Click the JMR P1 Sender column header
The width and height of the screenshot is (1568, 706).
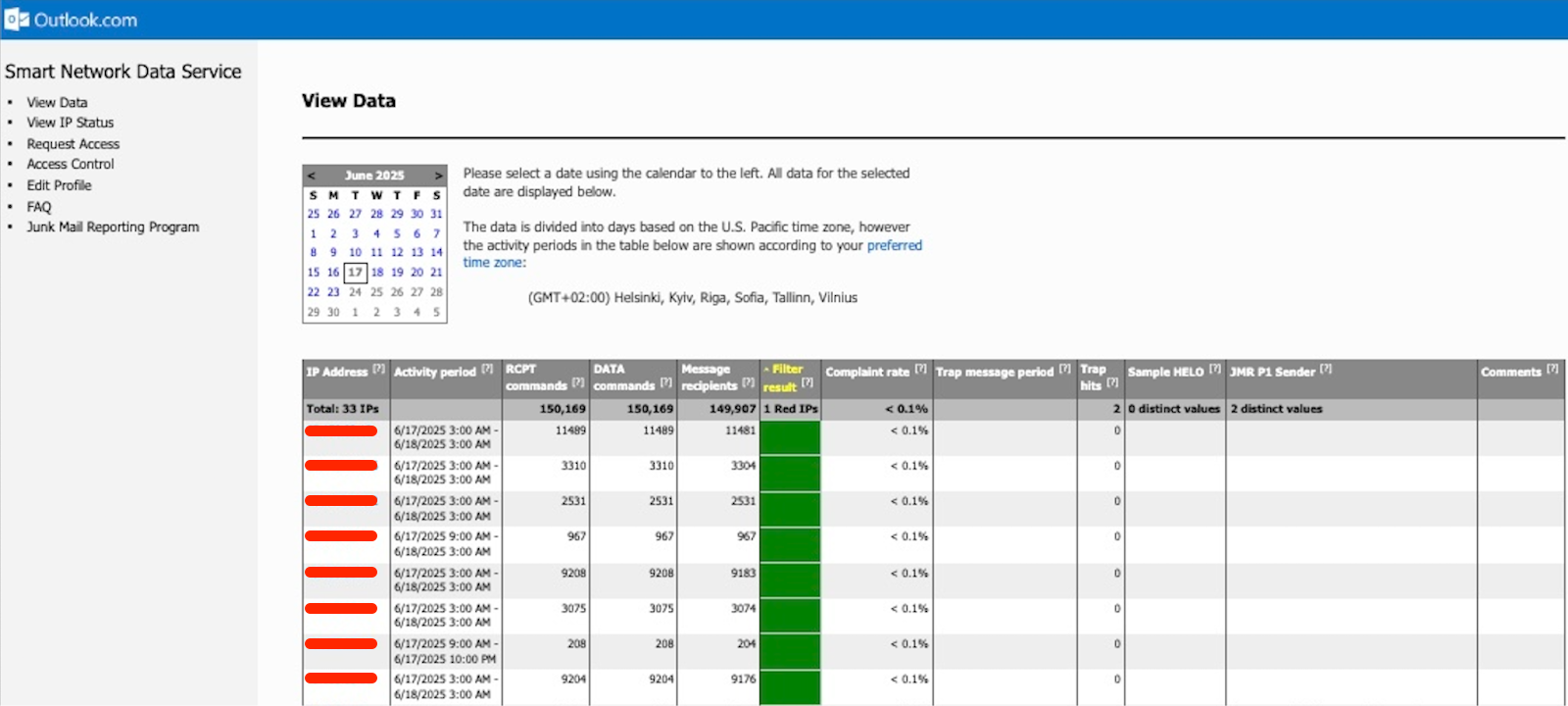tap(1273, 372)
